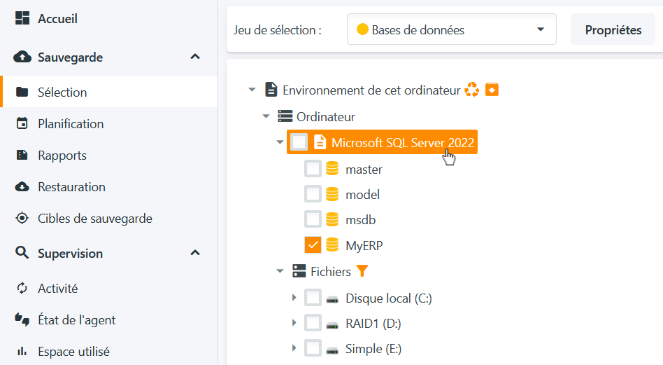The width and height of the screenshot is (663, 365).
Task: Expand the RAID1 (D:) node
Action: pos(294,323)
